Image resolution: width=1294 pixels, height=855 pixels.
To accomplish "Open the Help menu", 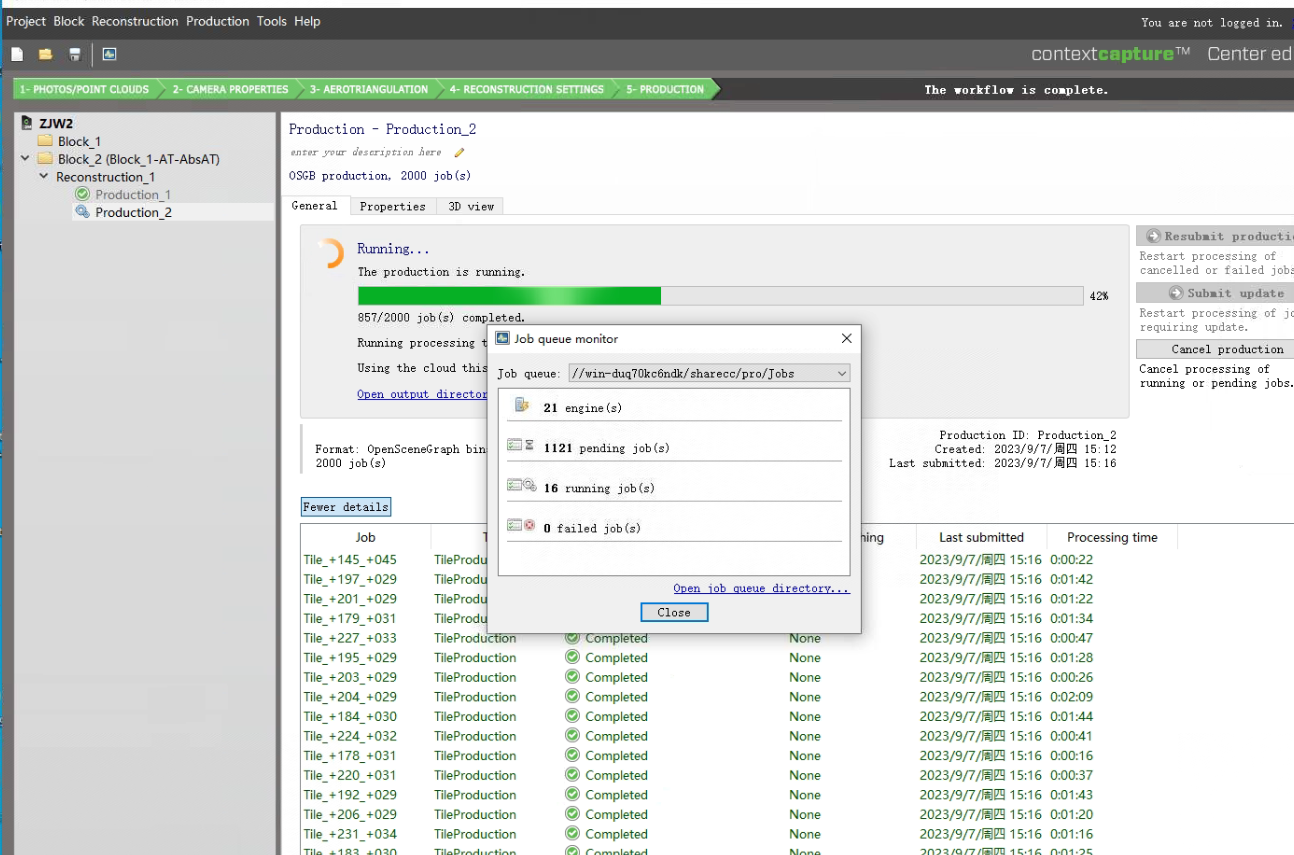I will (307, 21).
